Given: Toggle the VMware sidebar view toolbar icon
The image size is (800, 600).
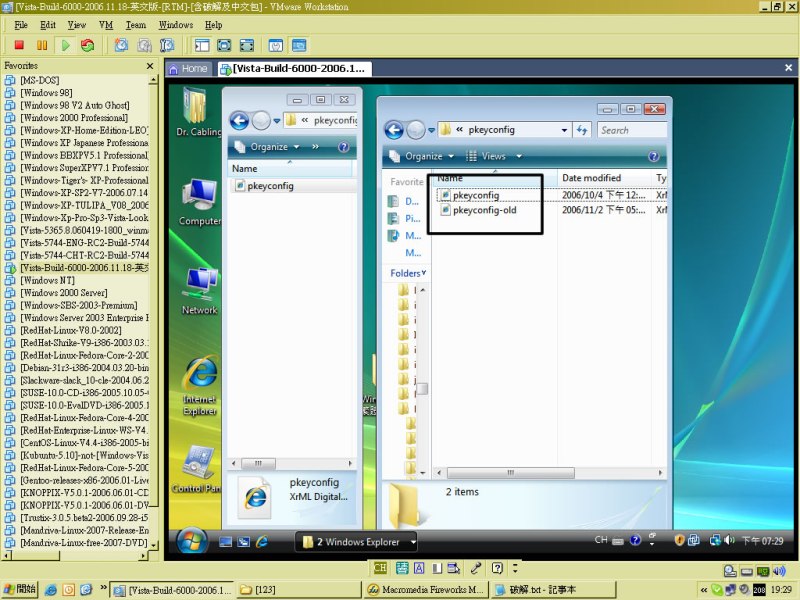Looking at the screenshot, I should click(202, 45).
